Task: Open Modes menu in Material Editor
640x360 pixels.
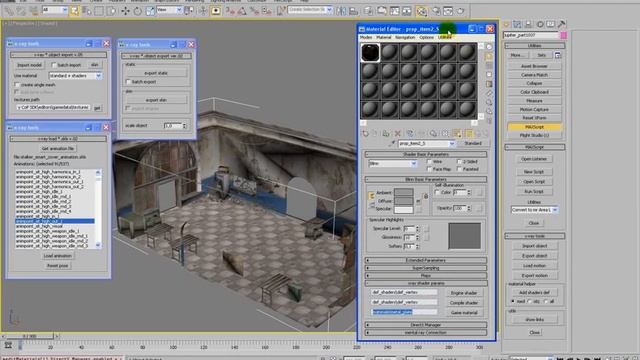Action: click(x=366, y=37)
